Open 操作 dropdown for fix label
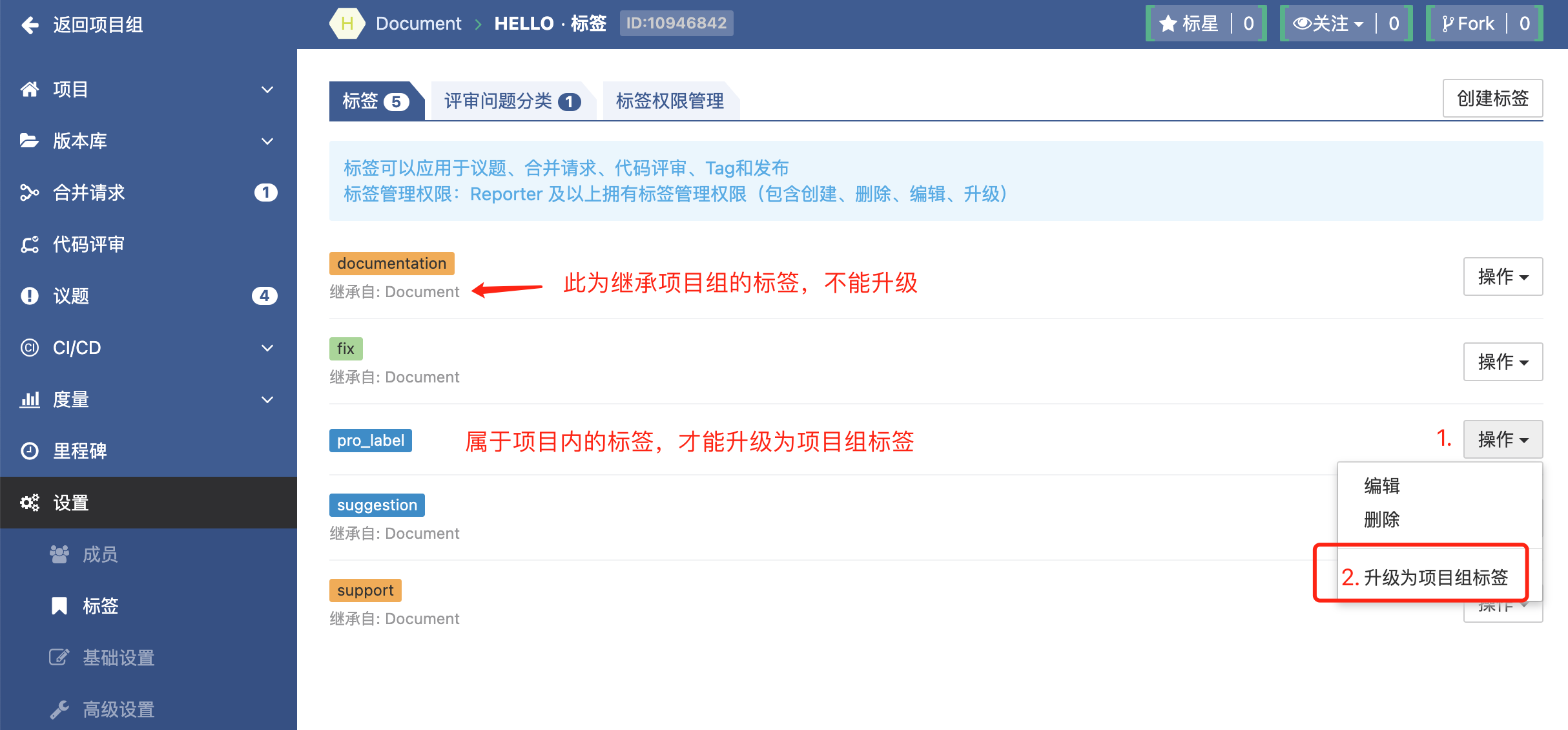Screen dimensions: 1568x730 pos(1502,362)
